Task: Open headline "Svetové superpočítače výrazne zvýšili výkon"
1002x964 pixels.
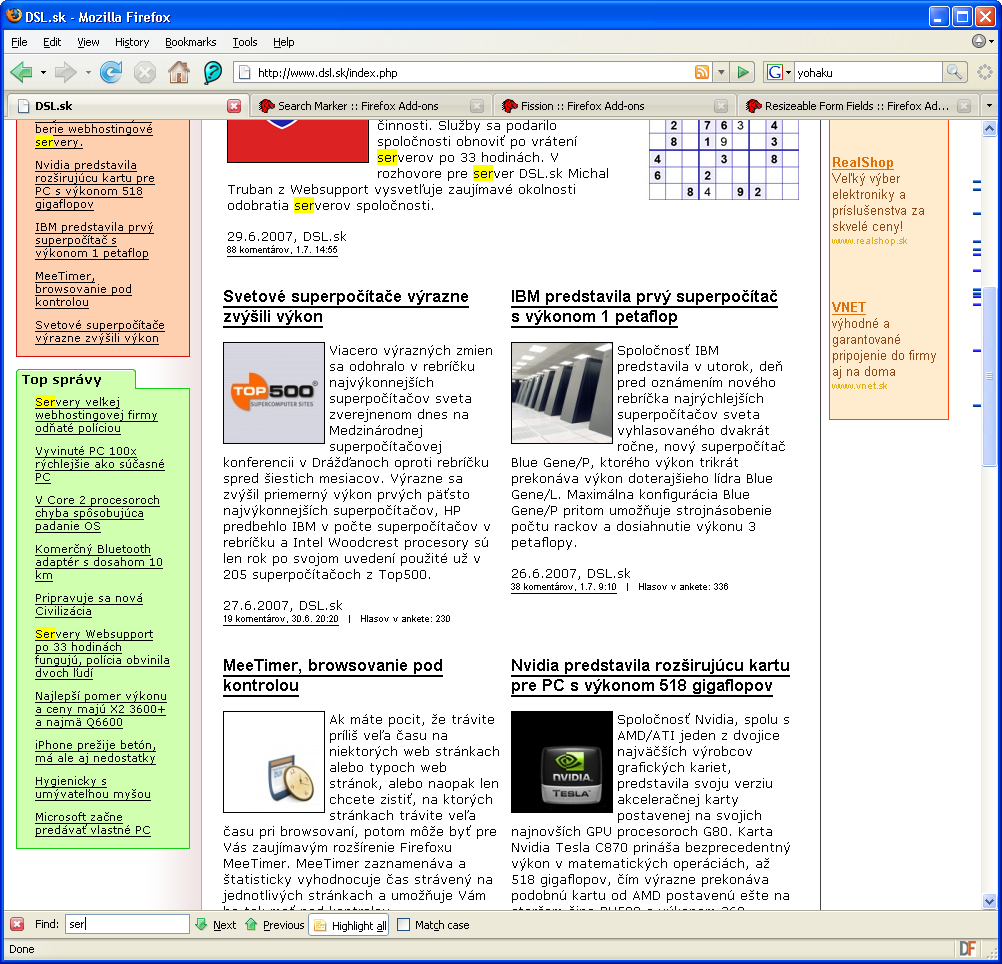Action: tap(346, 307)
